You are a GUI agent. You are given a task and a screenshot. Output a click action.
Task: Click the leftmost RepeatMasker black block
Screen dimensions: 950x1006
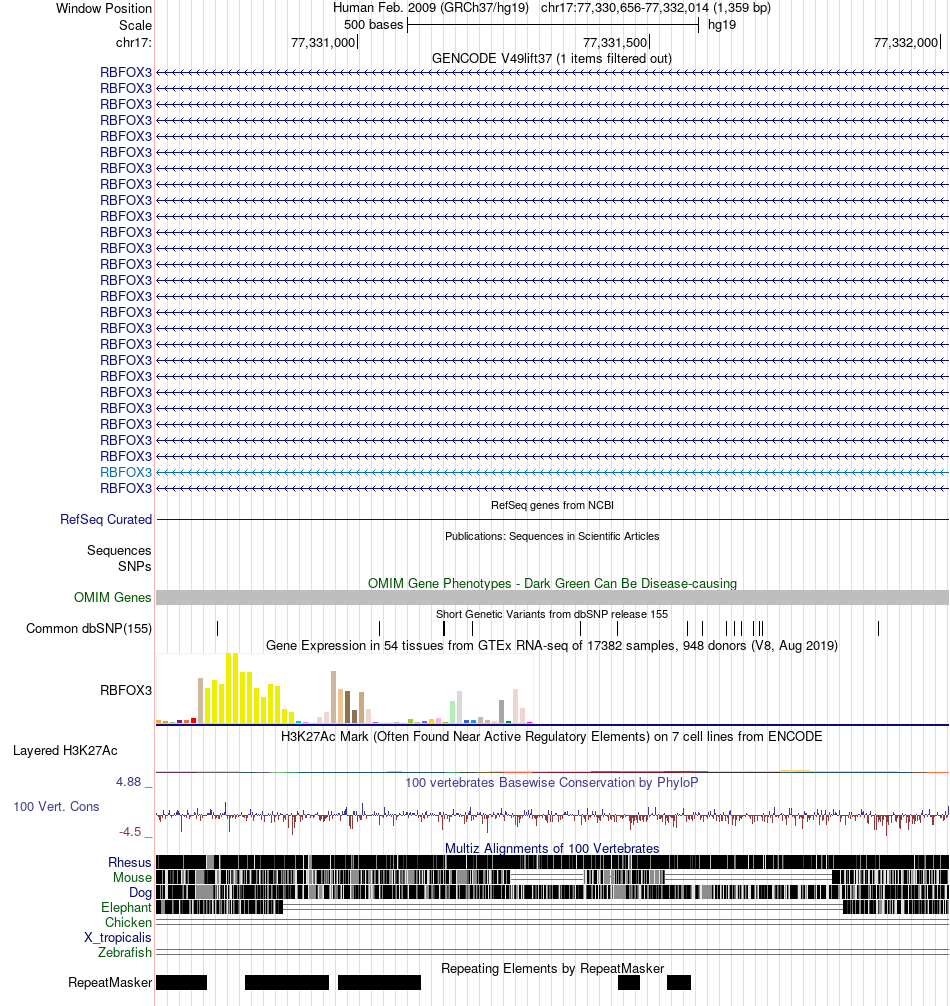pos(182,982)
